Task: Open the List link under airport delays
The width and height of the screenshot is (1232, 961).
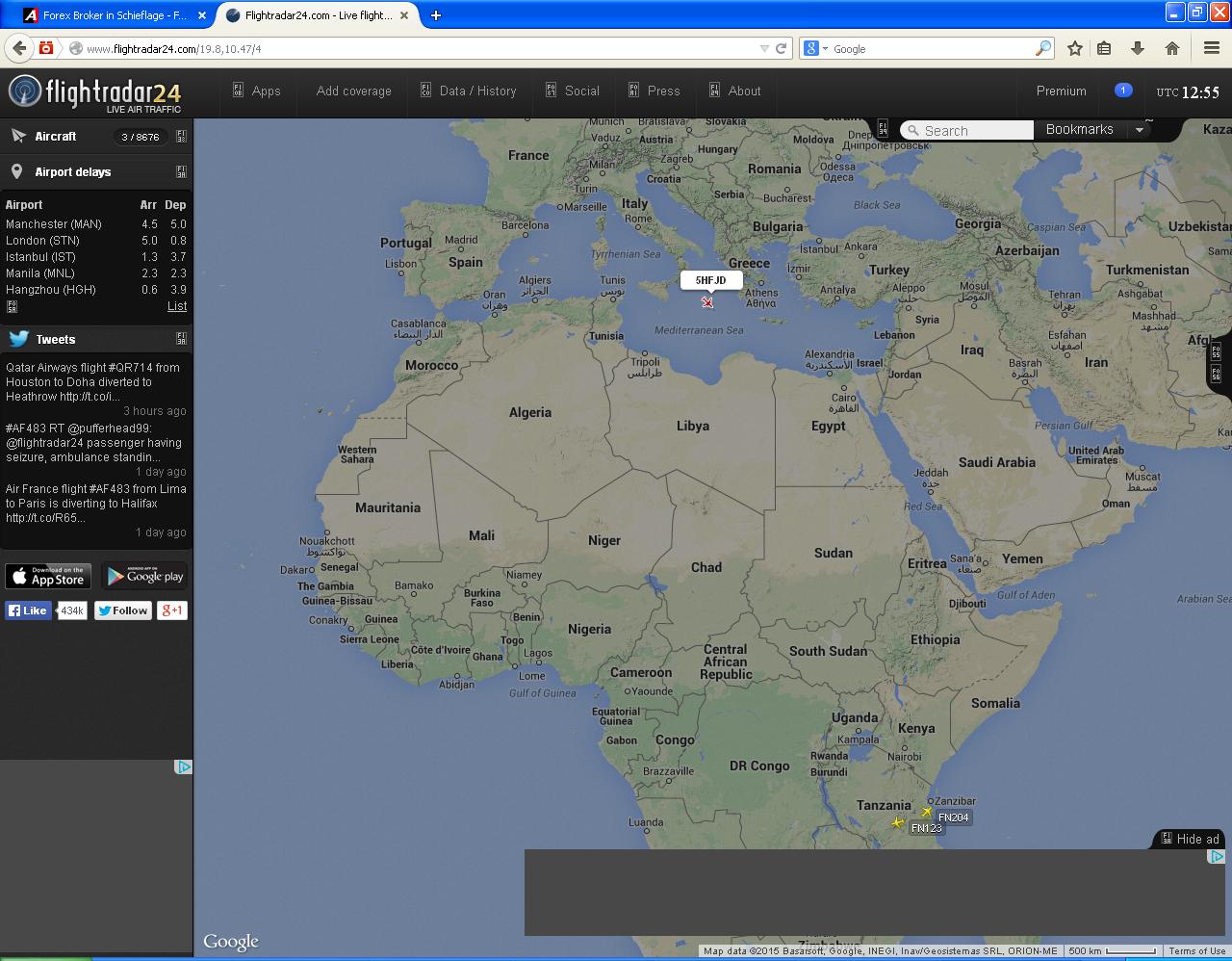Action: (177, 305)
